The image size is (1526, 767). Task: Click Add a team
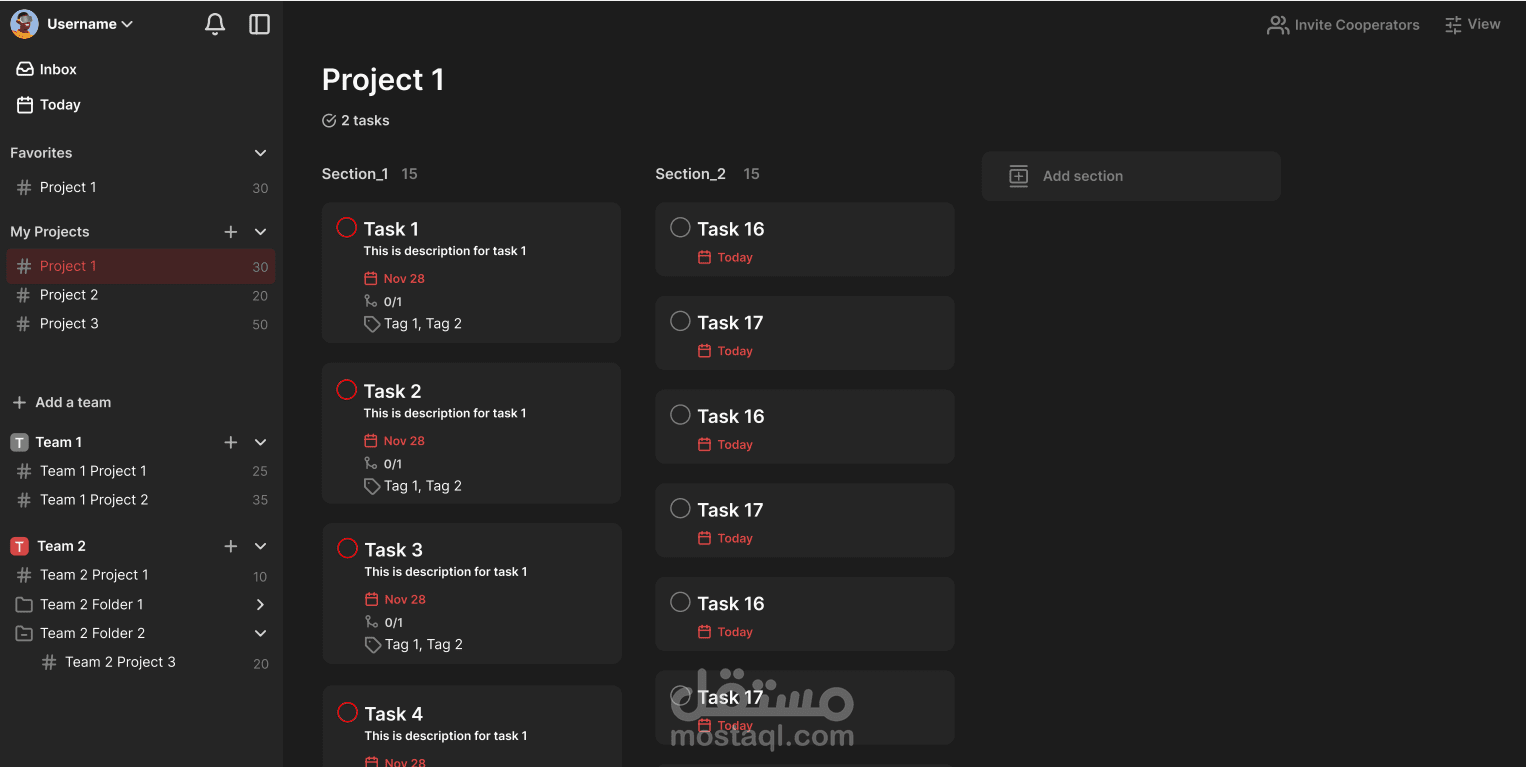point(72,402)
